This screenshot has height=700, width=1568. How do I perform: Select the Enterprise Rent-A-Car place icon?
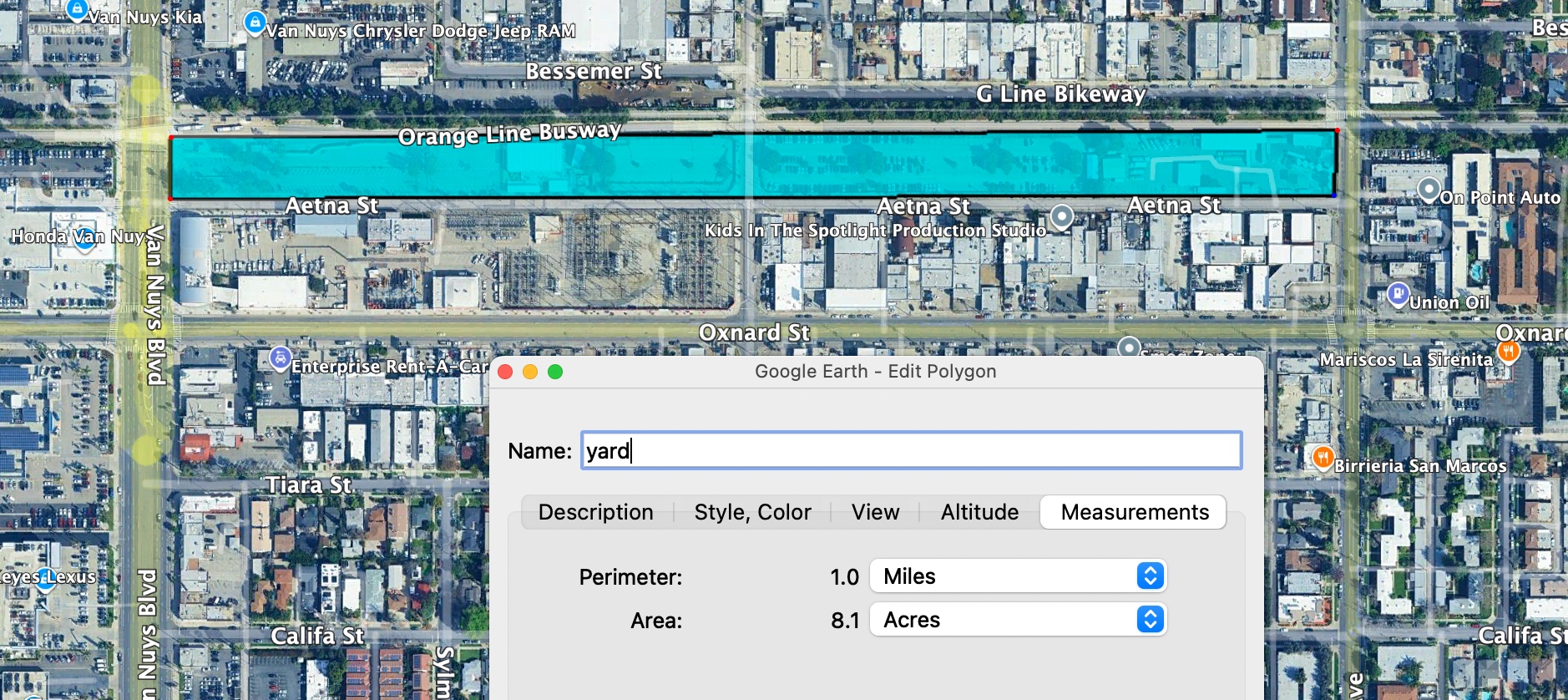[x=281, y=358]
